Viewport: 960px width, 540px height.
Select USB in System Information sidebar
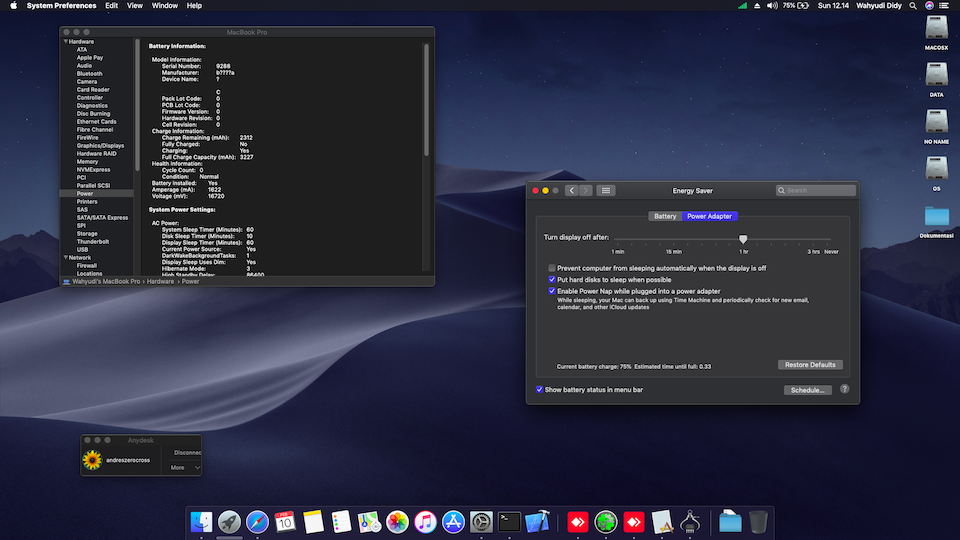[x=82, y=250]
